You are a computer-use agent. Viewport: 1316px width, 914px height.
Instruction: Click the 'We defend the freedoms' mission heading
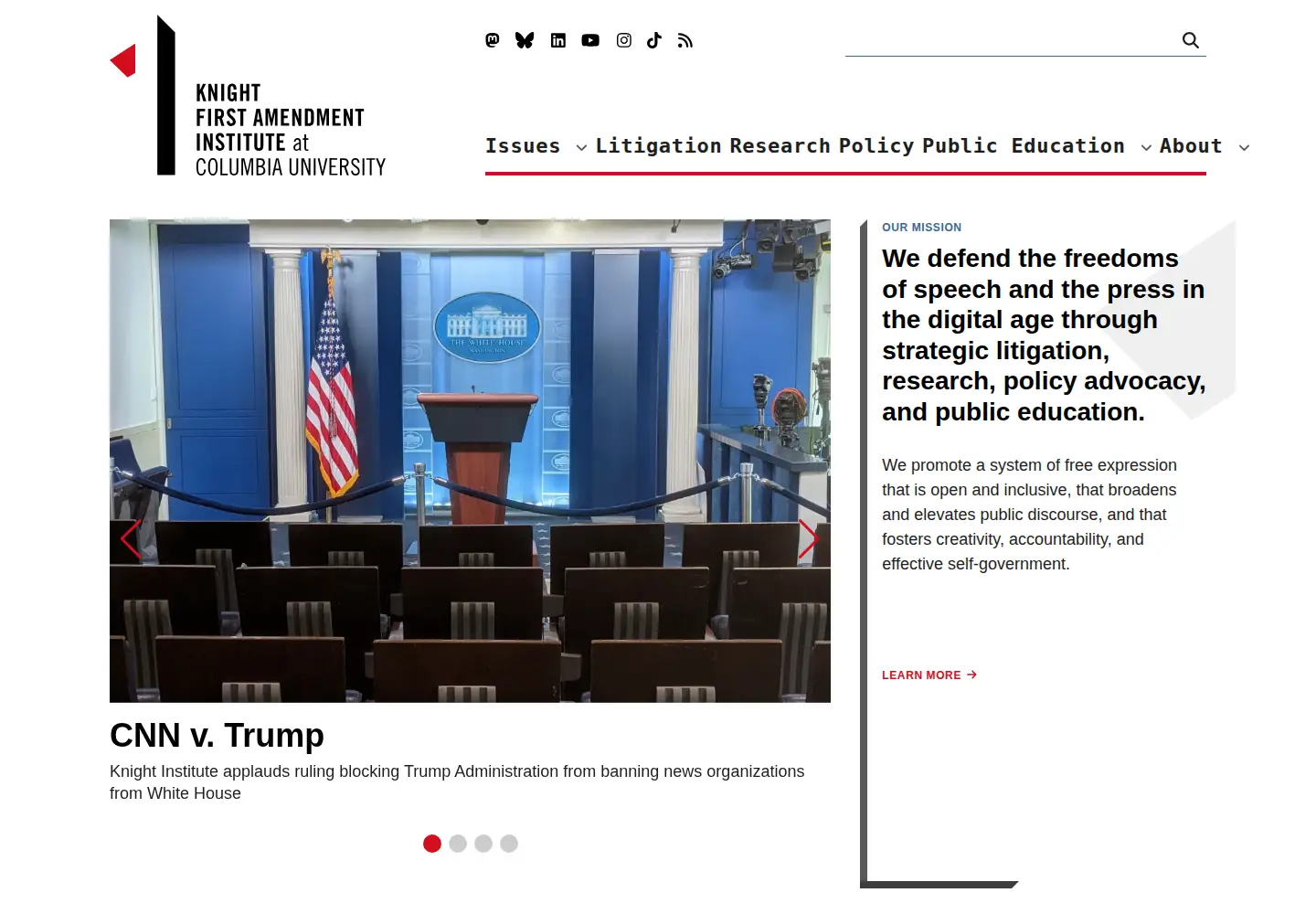(x=1044, y=335)
